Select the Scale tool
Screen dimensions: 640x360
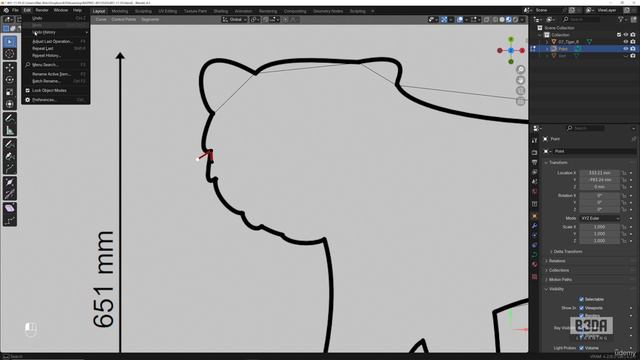[x=10, y=92]
